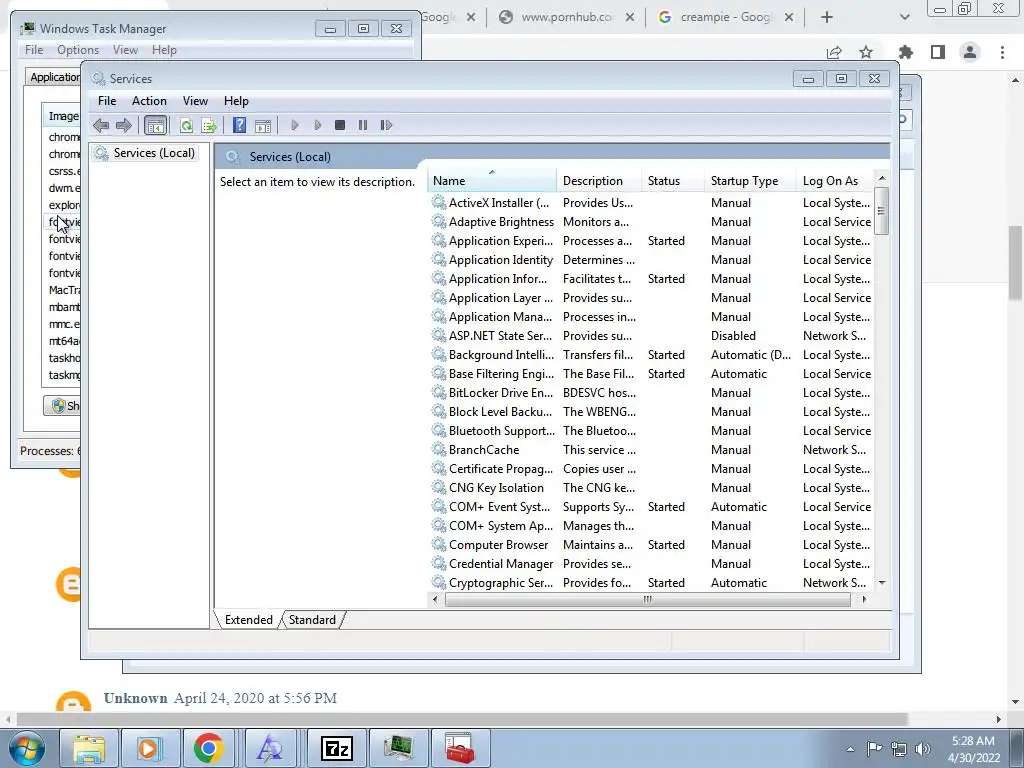Select Bluetooth Support service

click(651, 431)
